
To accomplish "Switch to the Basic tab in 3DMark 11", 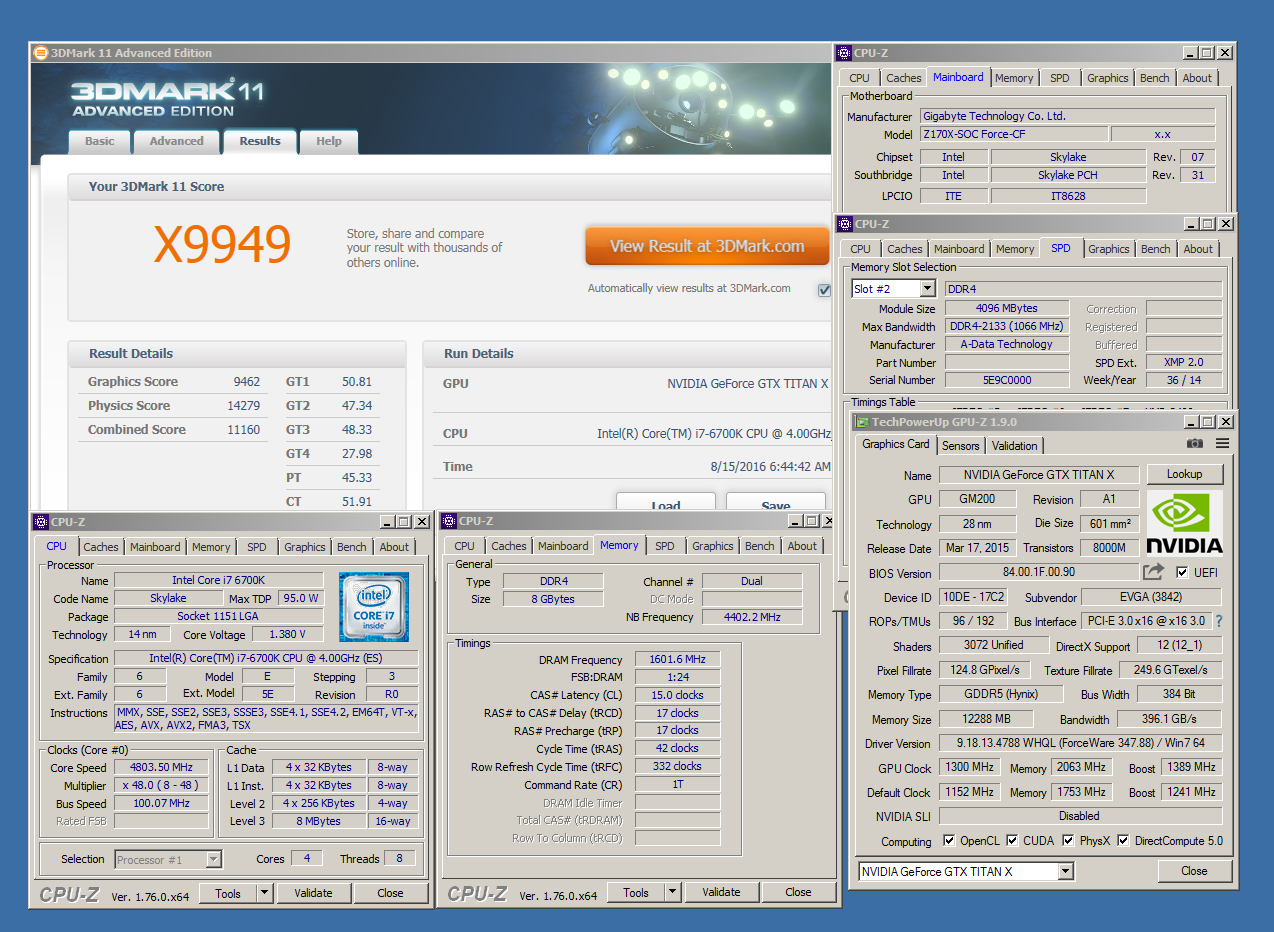I will tap(99, 141).
